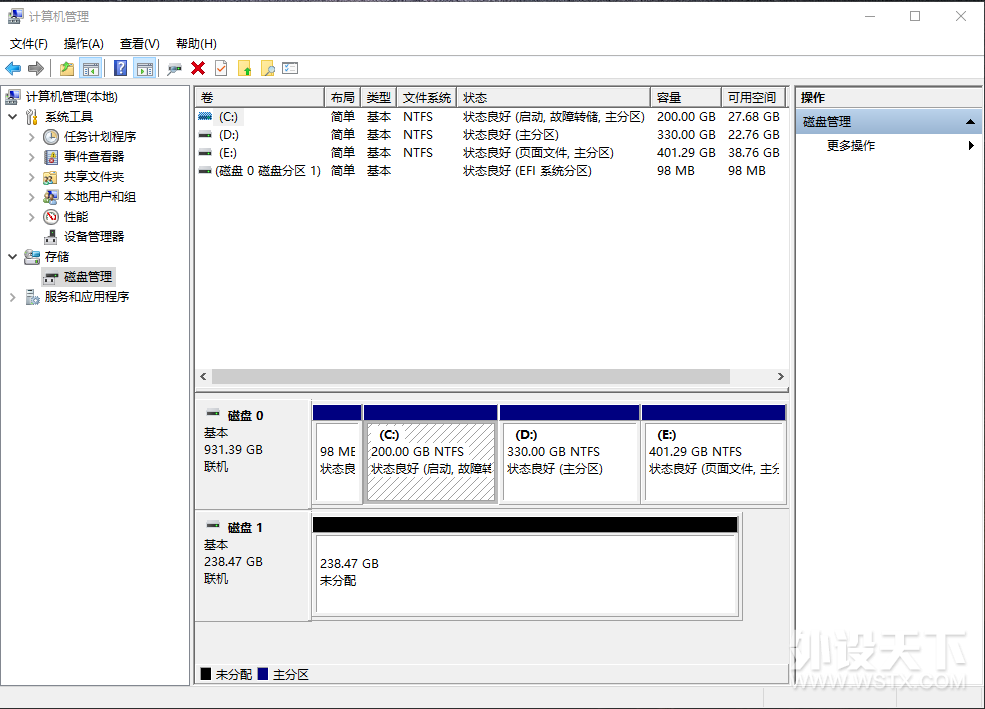Click the (E:) volume icon in list

click(x=205, y=152)
